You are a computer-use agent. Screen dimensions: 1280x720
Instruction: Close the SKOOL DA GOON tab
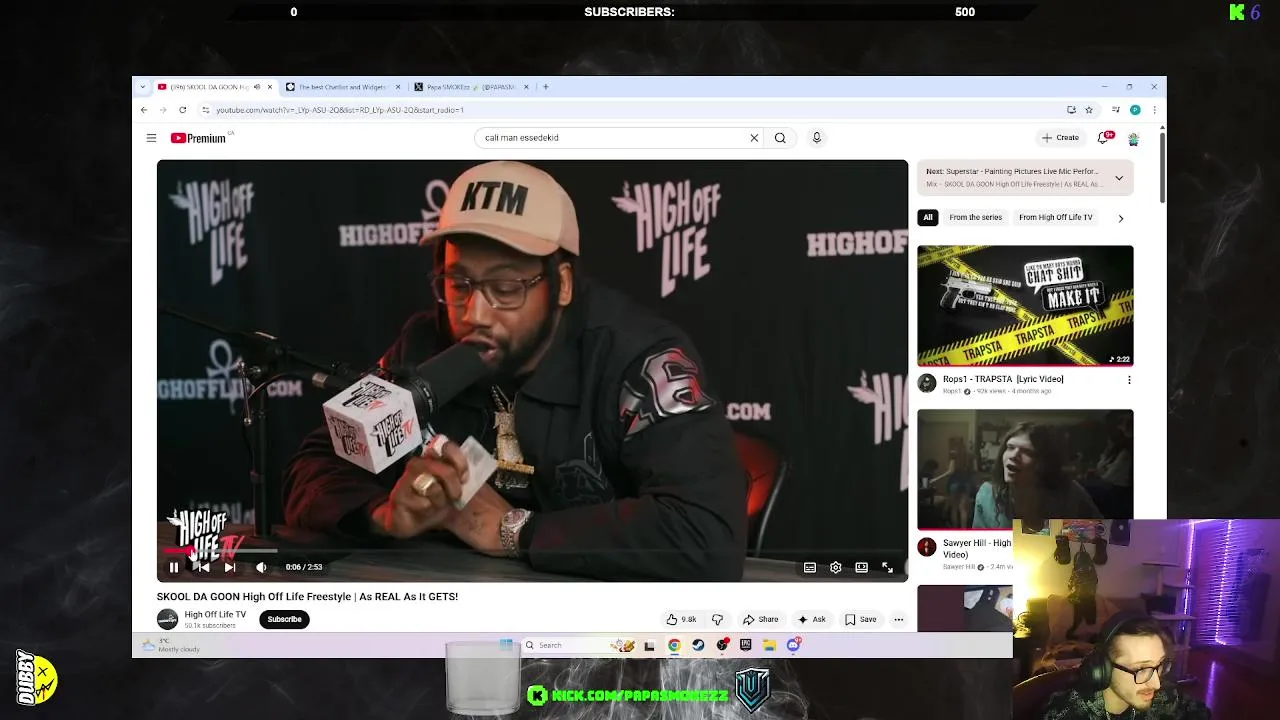tap(269, 87)
